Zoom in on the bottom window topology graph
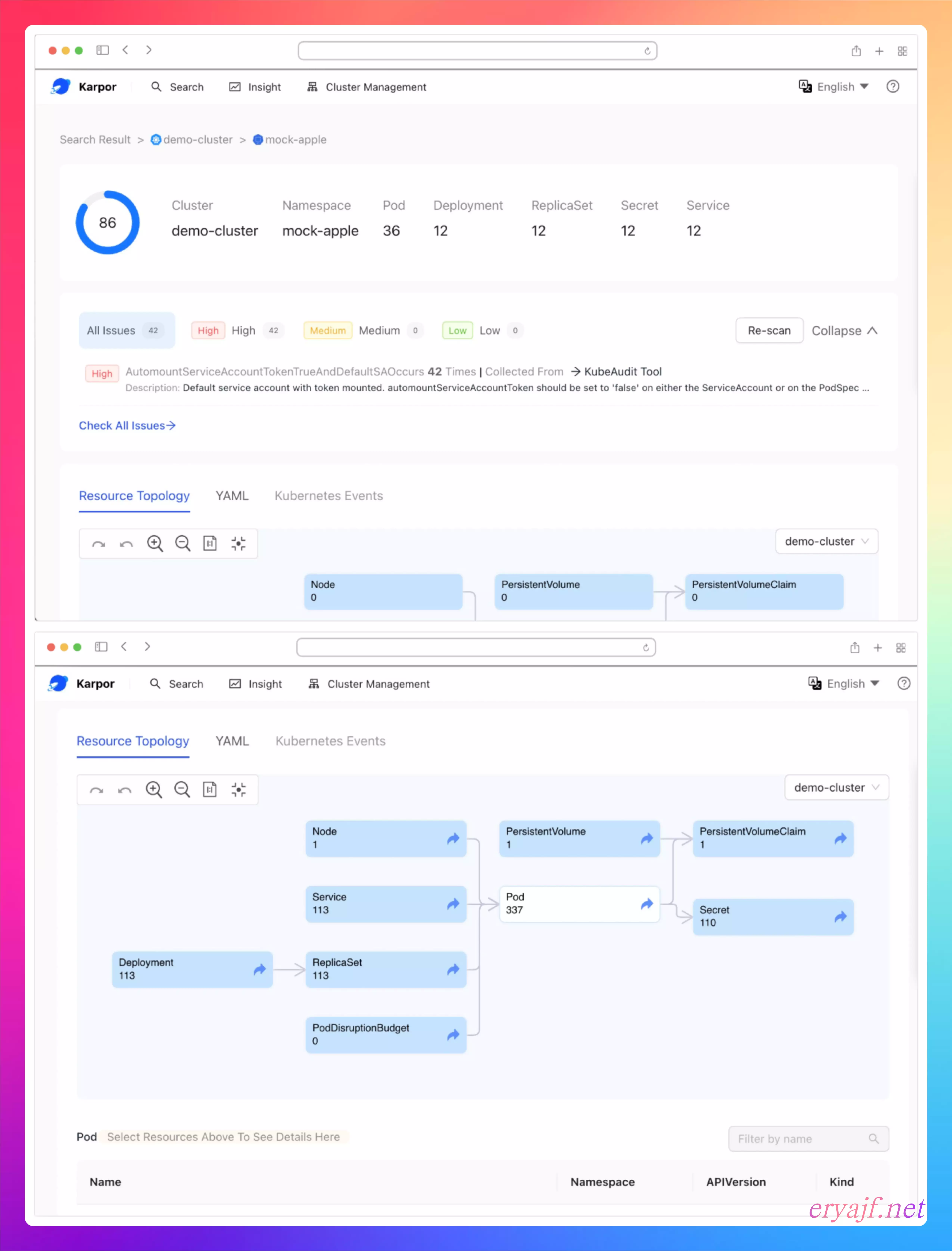 point(154,790)
